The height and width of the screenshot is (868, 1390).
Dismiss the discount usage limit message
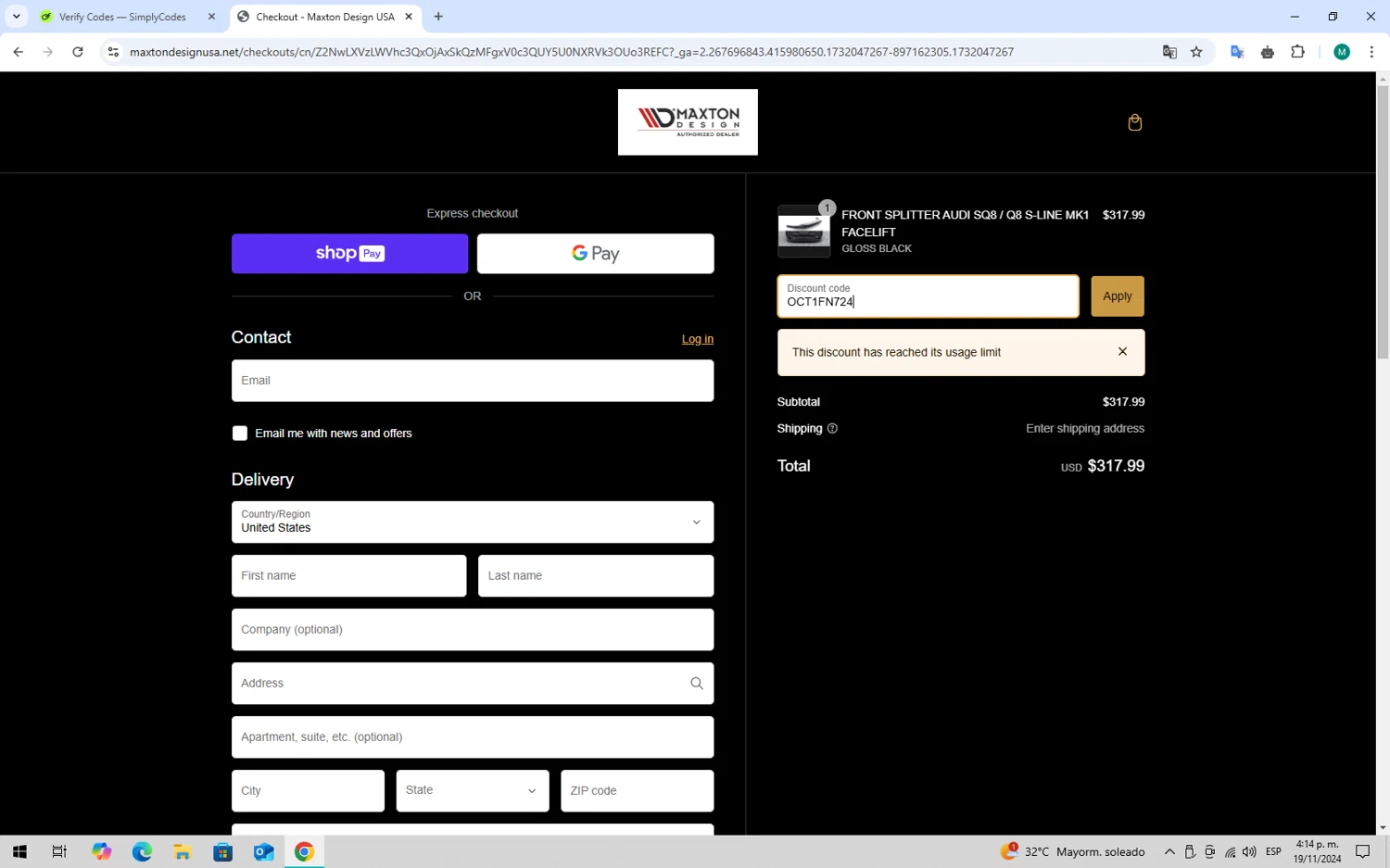click(x=1122, y=352)
